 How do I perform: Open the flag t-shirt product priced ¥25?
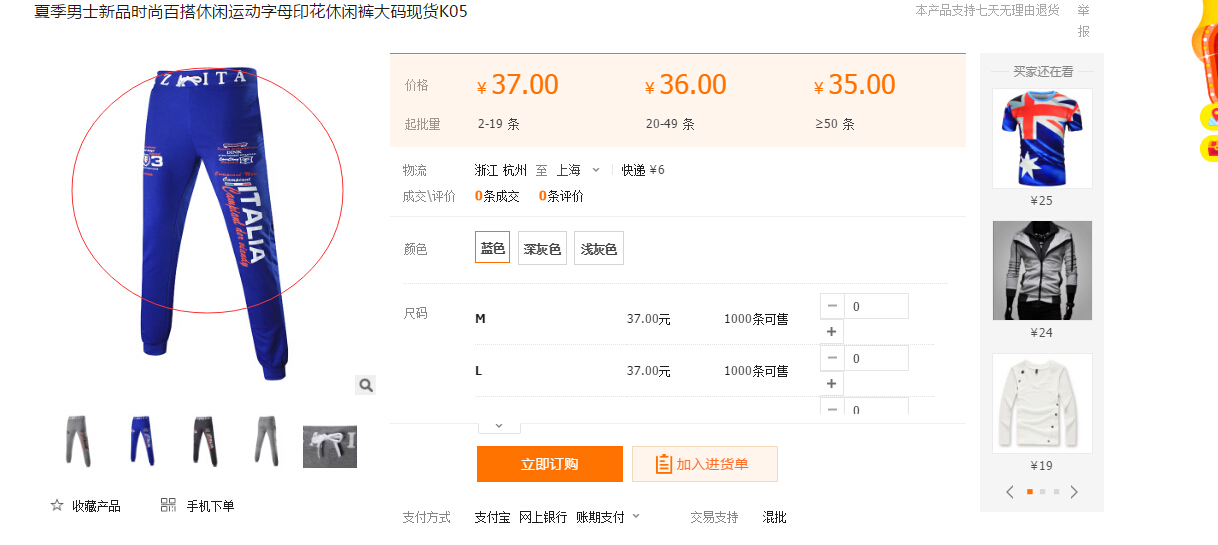[1042, 138]
